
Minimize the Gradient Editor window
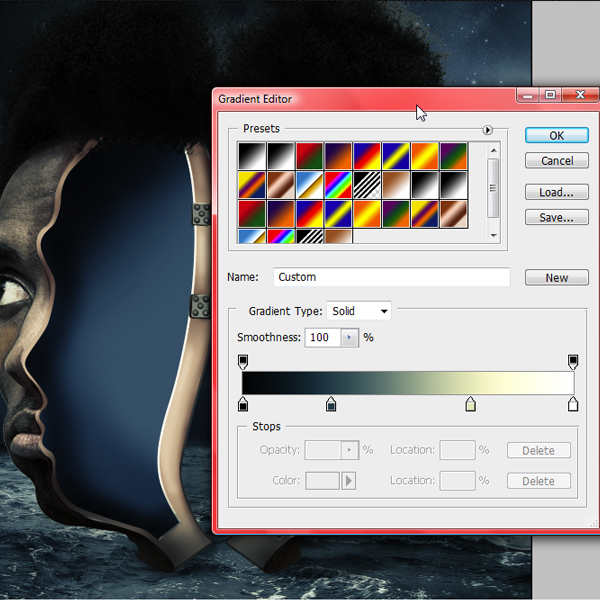click(x=528, y=95)
